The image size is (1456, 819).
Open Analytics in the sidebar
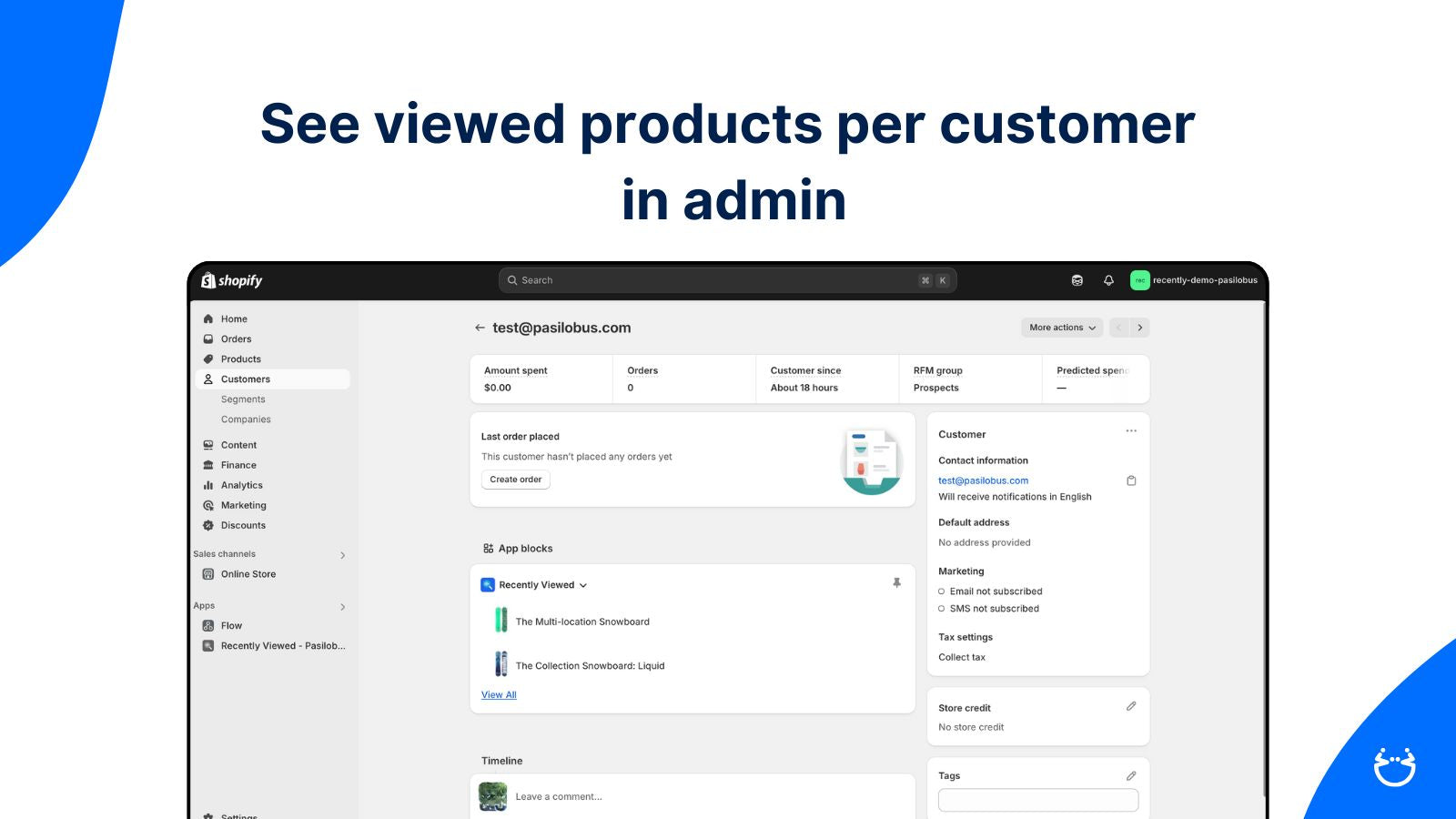[x=272, y=485]
